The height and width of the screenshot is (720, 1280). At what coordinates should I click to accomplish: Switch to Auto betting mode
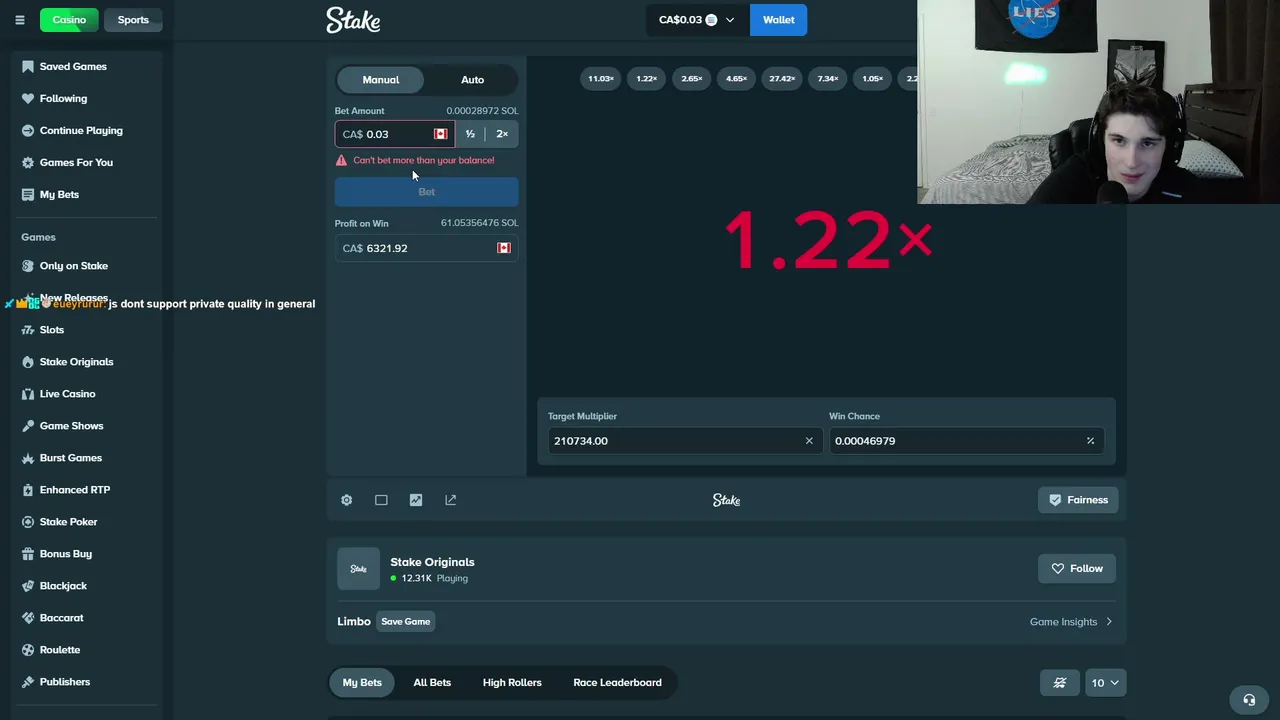tap(472, 80)
